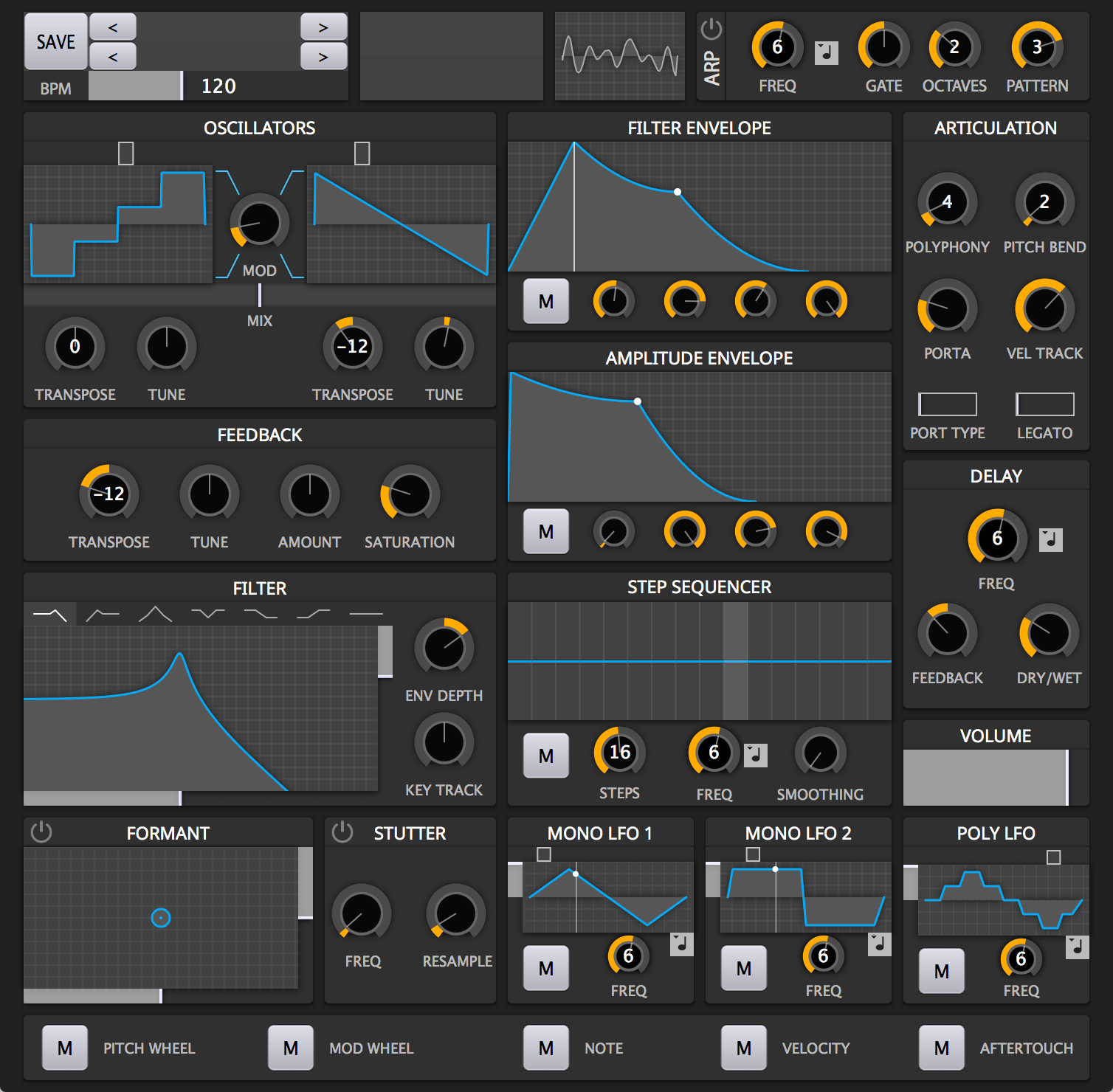Load the next patch with the right arrow

[x=323, y=28]
